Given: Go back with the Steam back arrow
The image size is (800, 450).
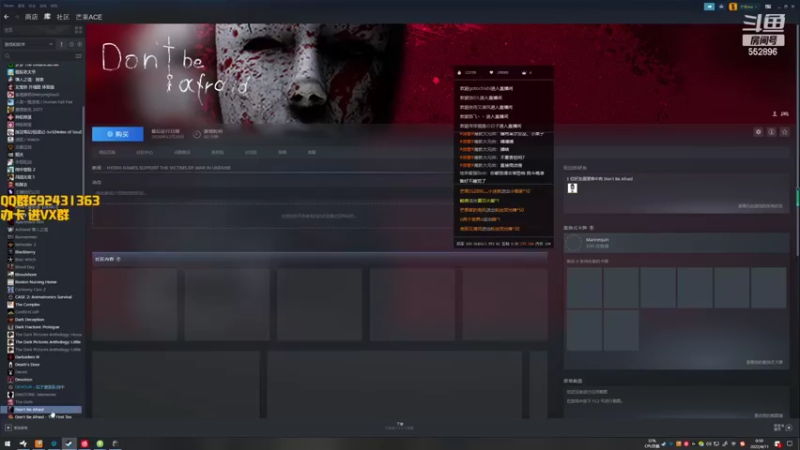Looking at the screenshot, I should 7,17.
